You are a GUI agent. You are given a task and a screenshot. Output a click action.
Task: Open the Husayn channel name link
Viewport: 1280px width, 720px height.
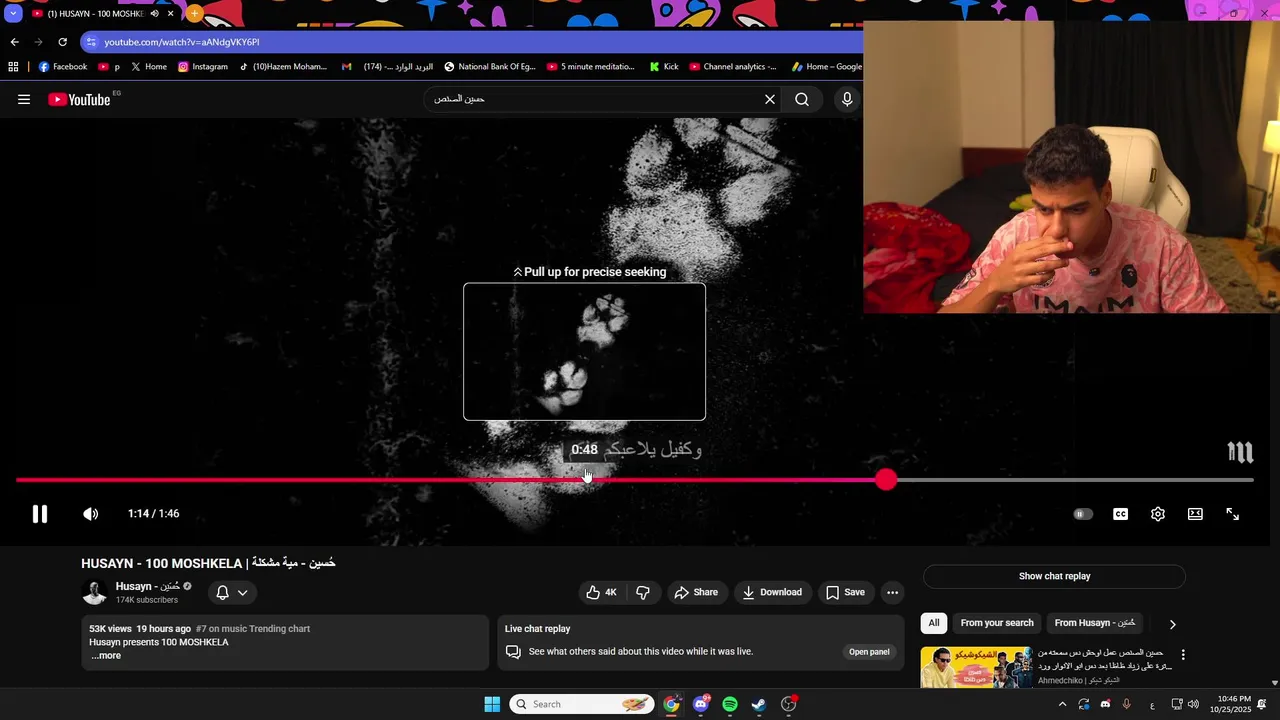(x=148, y=586)
